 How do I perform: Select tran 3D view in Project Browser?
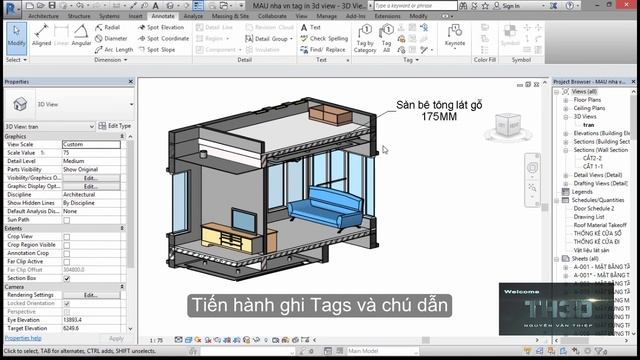(588, 125)
